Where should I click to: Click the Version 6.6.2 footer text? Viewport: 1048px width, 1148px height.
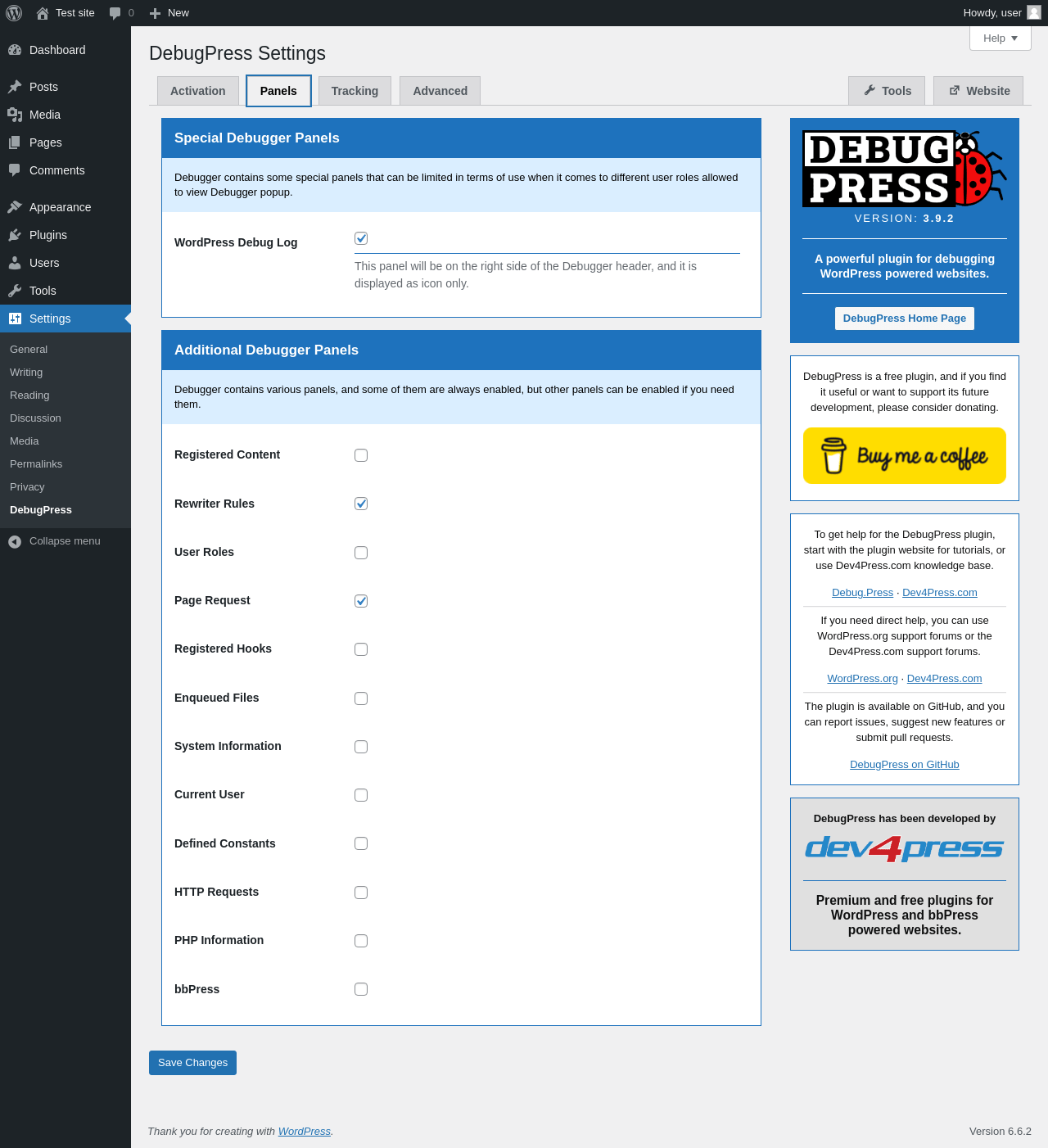click(1001, 1132)
